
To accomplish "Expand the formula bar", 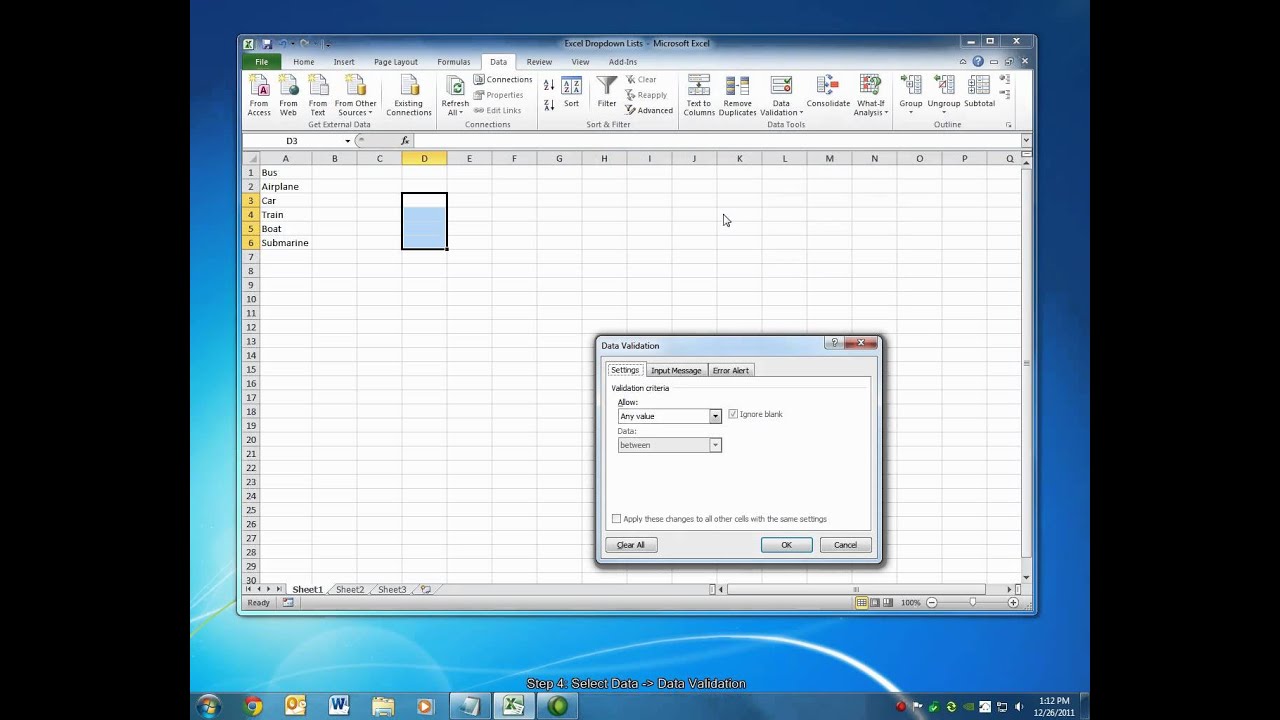I will 1025,141.
